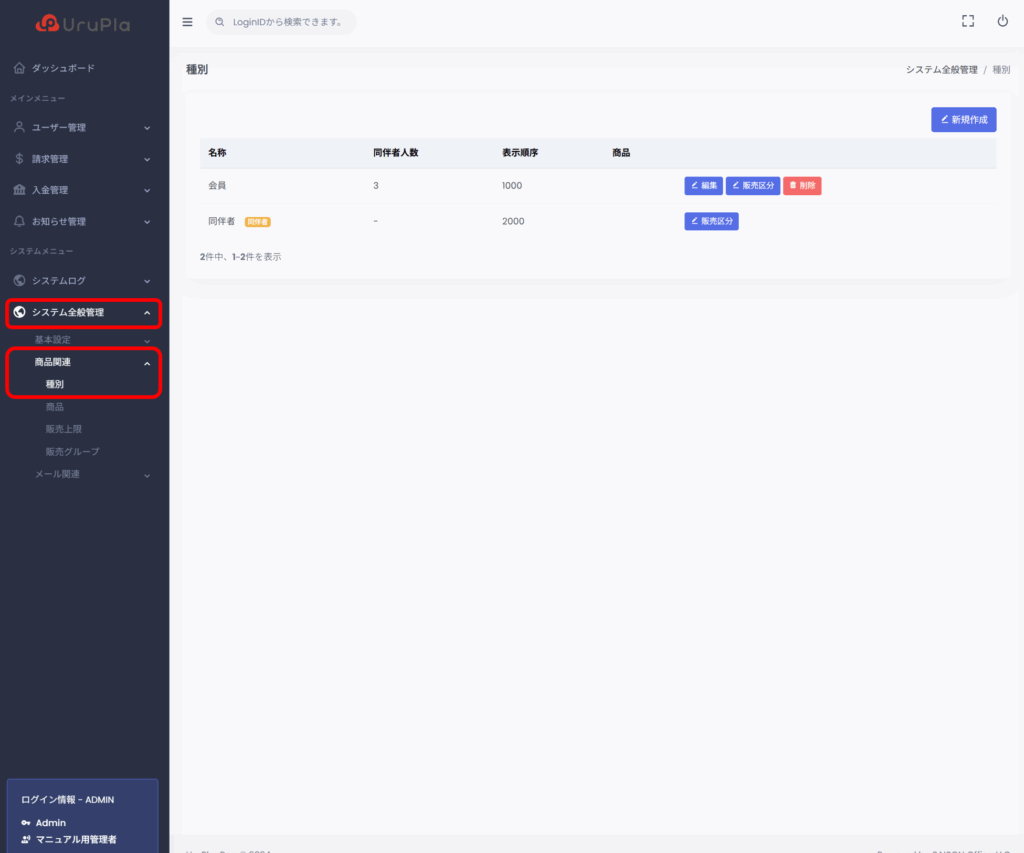Focus the LoginID search field
The image size is (1024, 853).
point(287,21)
